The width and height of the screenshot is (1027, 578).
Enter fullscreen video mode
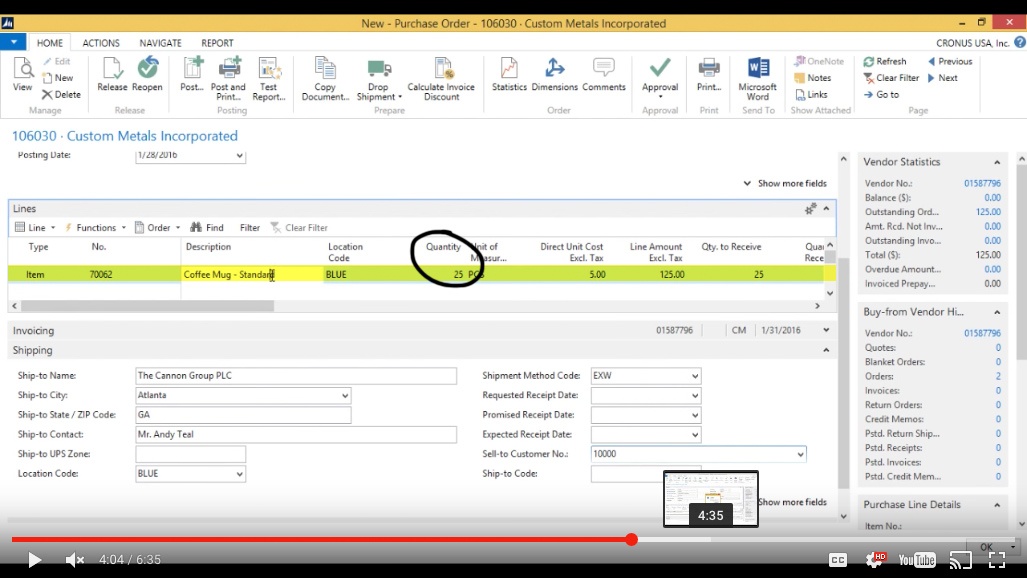click(x=996, y=560)
